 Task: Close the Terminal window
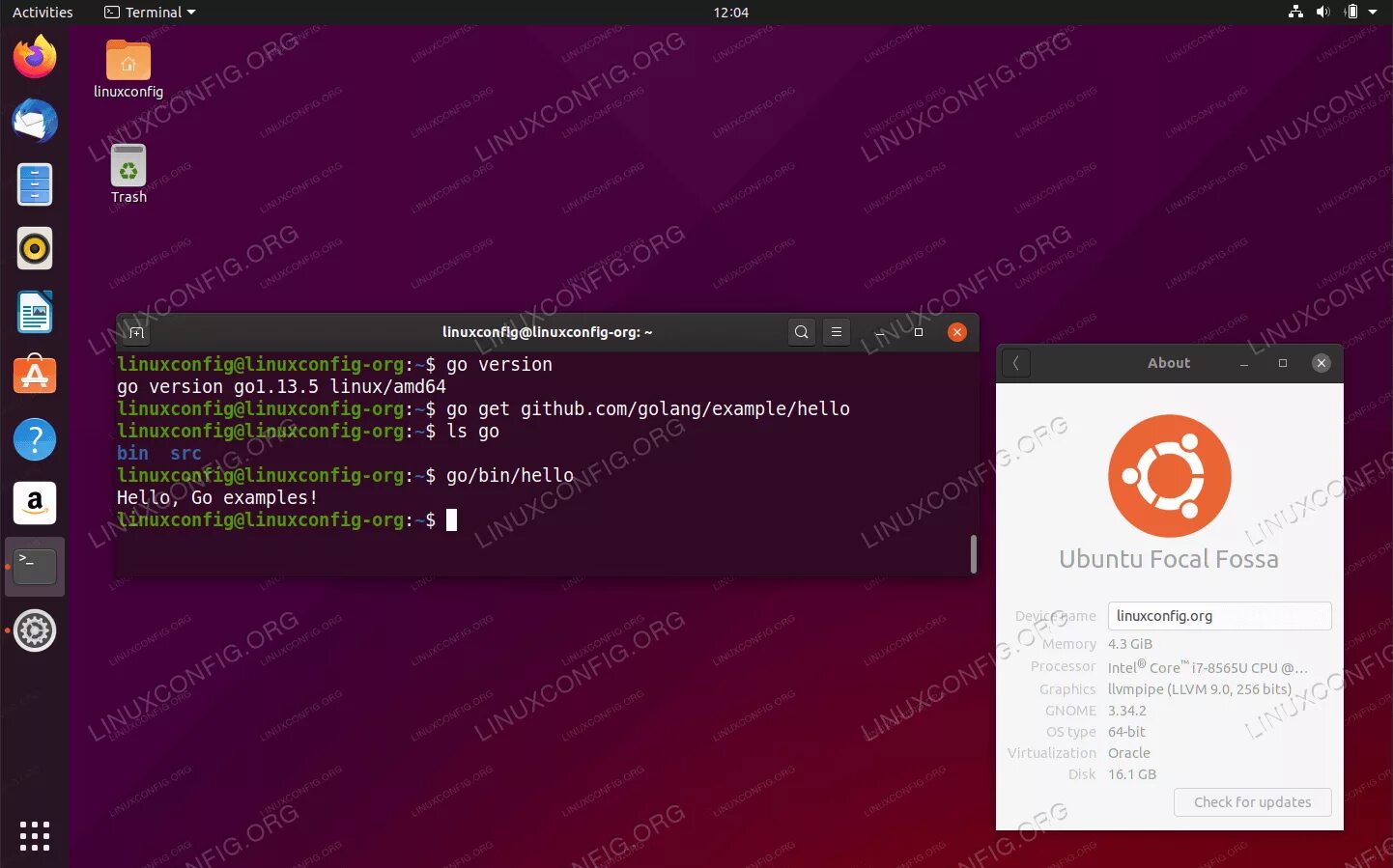point(957,332)
